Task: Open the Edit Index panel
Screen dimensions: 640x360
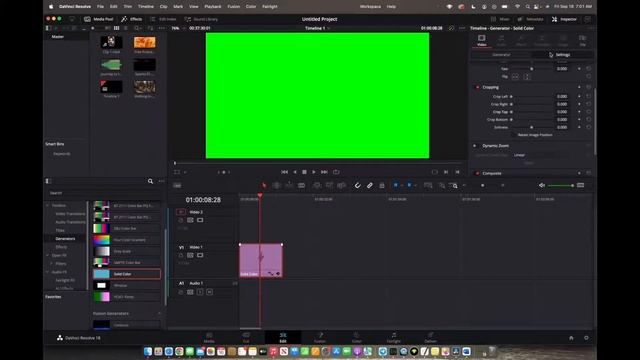Action: pyautogui.click(x=163, y=19)
